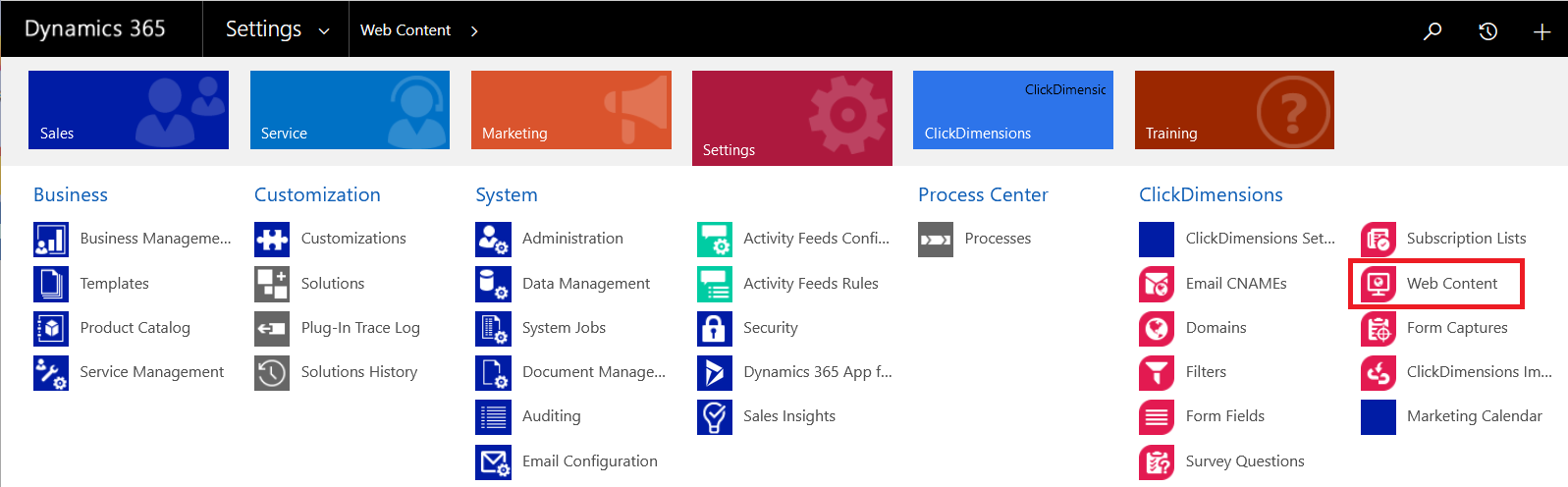Open the Service Management link
This screenshot has width=1568, height=487.
pos(152,372)
